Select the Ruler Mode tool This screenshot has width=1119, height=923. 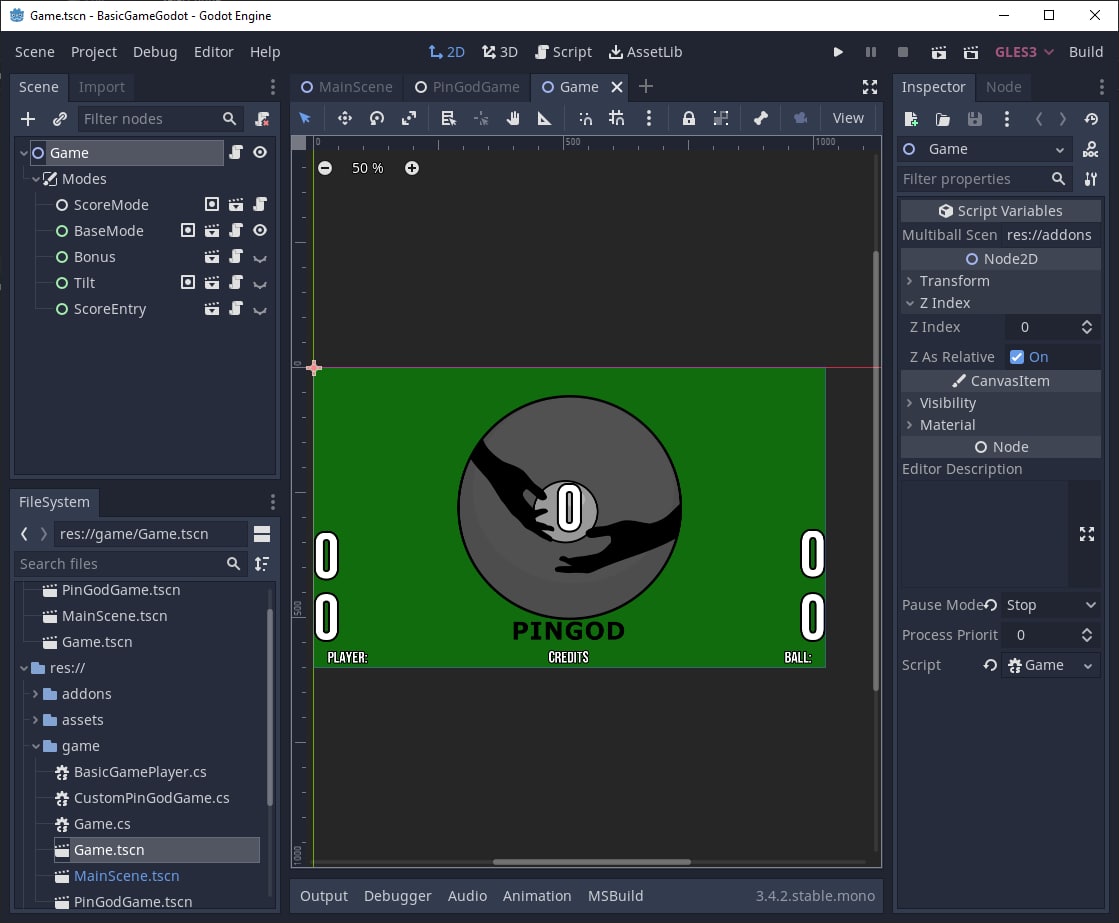click(x=545, y=118)
